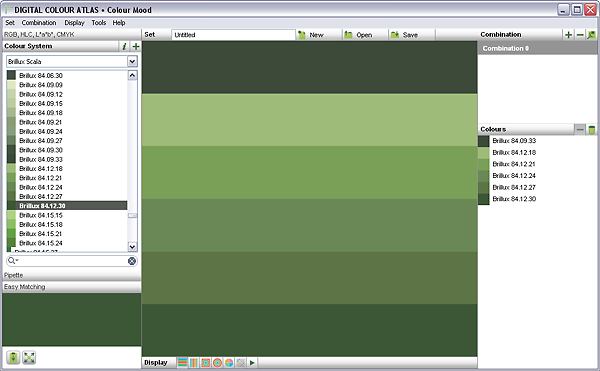Viewport: 600px width, 371px height.
Task: Expand the Easy Matching panel
Action: click(x=72, y=287)
